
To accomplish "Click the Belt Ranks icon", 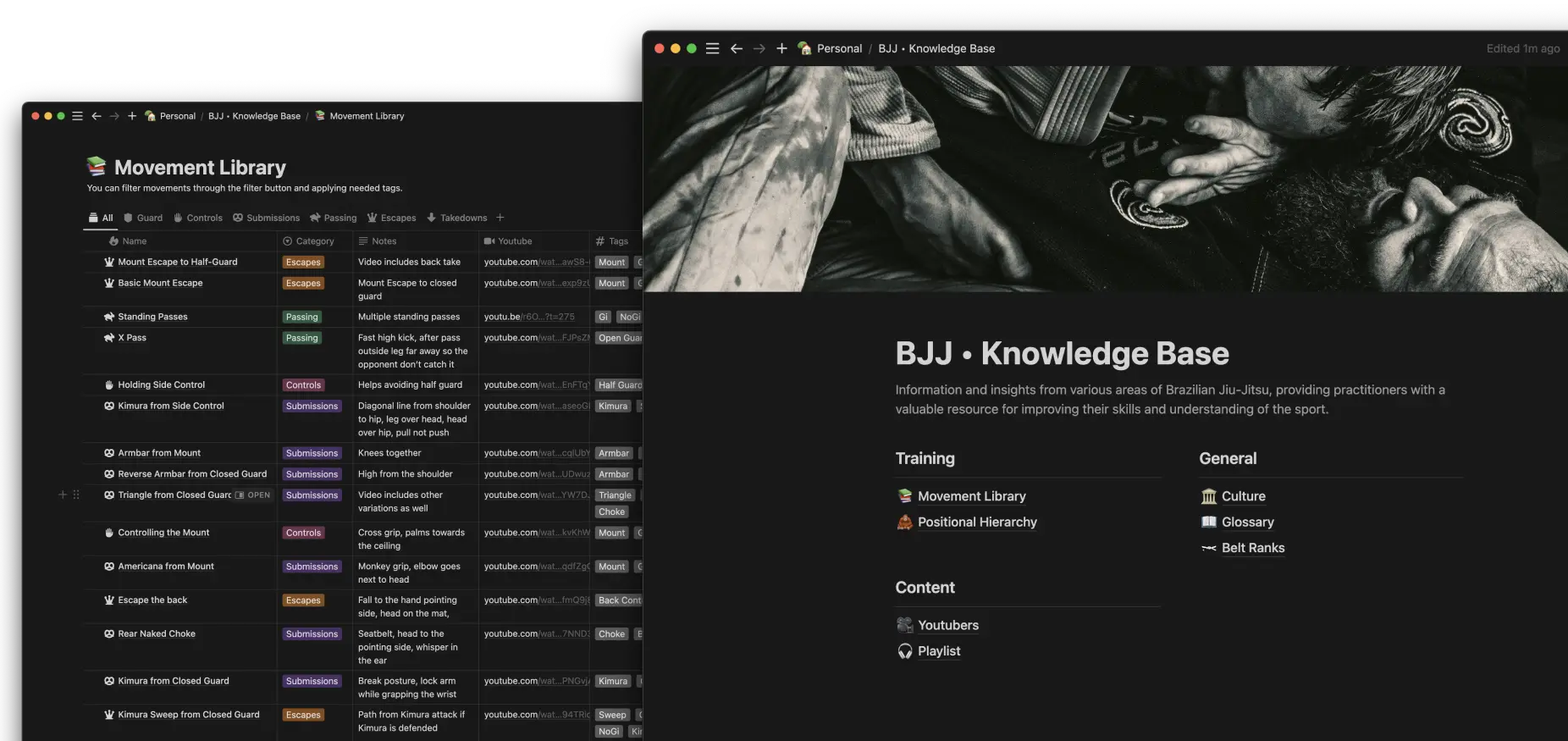I will tap(1209, 548).
